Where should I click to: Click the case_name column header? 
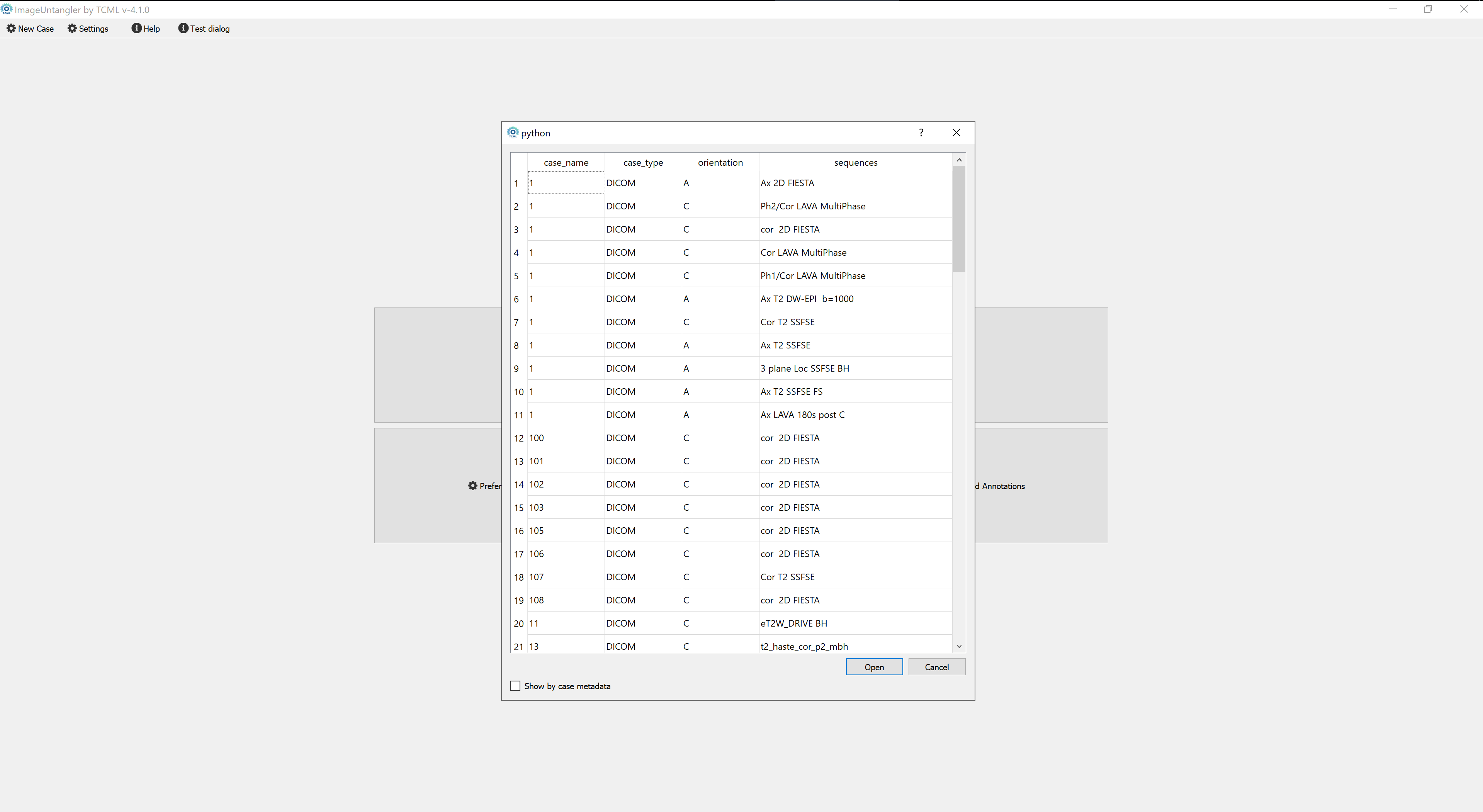pos(566,162)
